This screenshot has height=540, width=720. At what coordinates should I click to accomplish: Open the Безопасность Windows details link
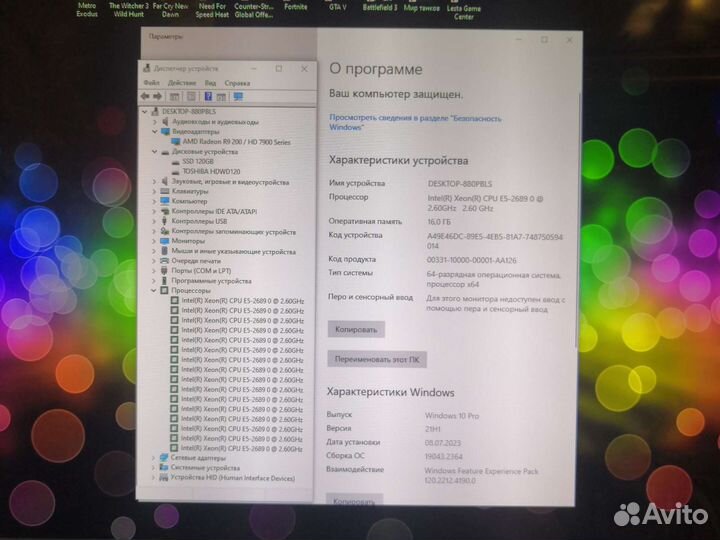point(415,123)
